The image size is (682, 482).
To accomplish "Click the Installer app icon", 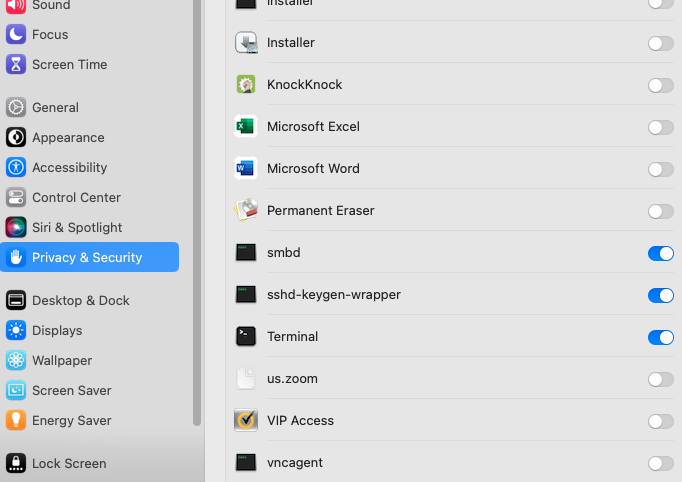I will (x=246, y=43).
